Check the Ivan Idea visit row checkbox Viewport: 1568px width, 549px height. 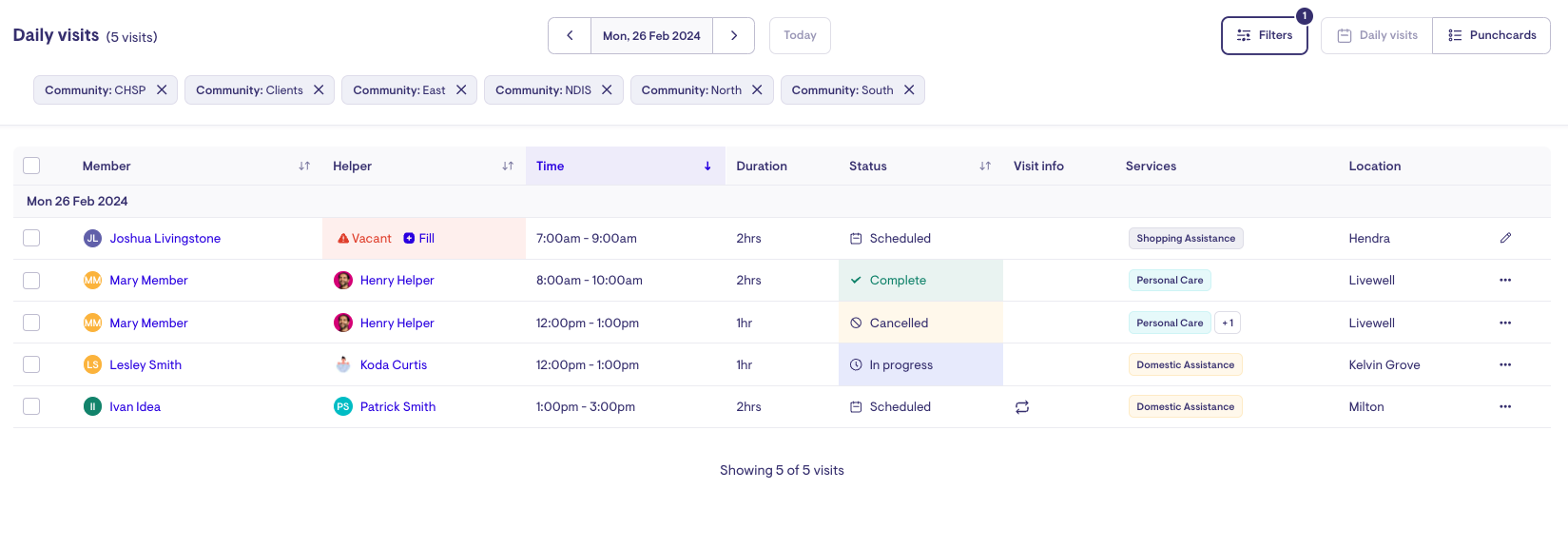point(31,406)
